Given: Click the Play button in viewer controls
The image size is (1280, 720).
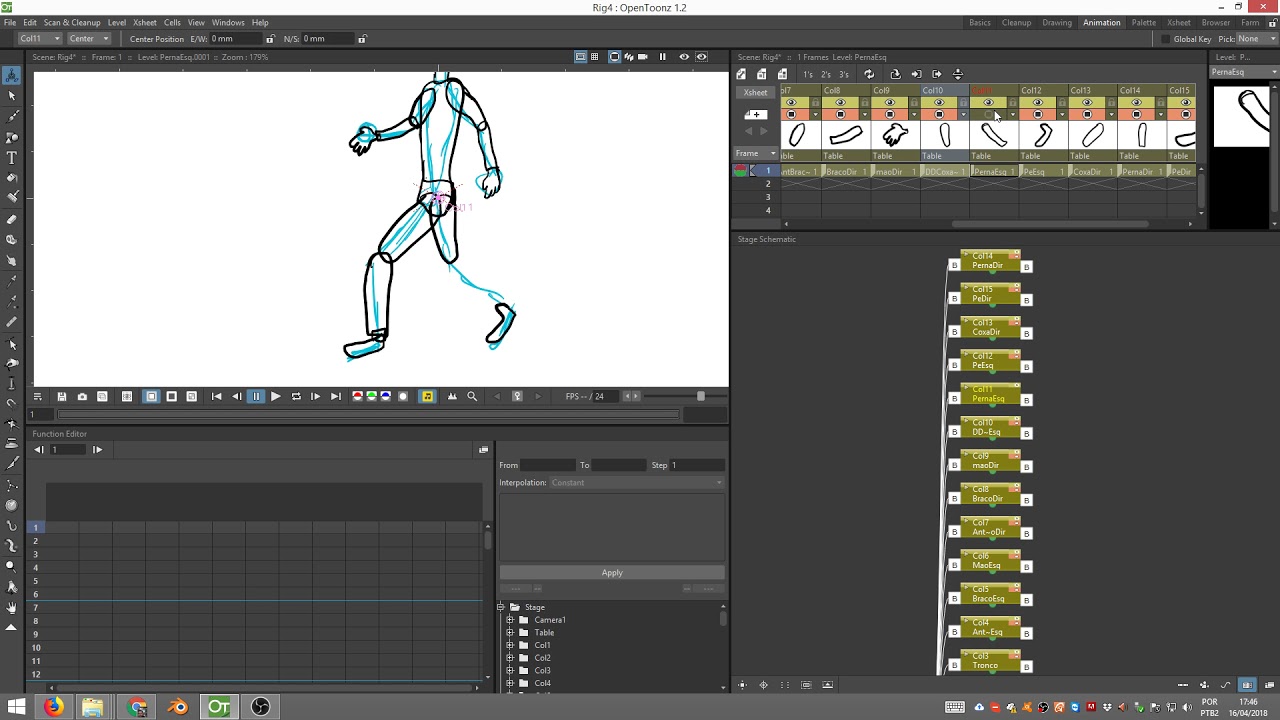Looking at the screenshot, I should 276,397.
